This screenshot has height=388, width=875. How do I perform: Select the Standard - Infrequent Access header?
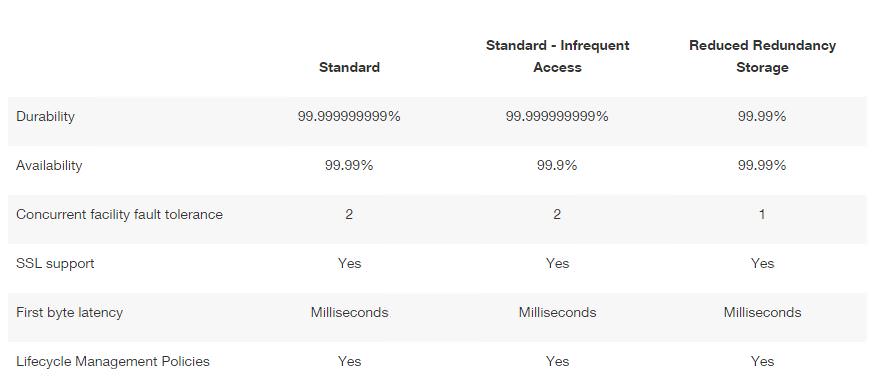coord(557,56)
